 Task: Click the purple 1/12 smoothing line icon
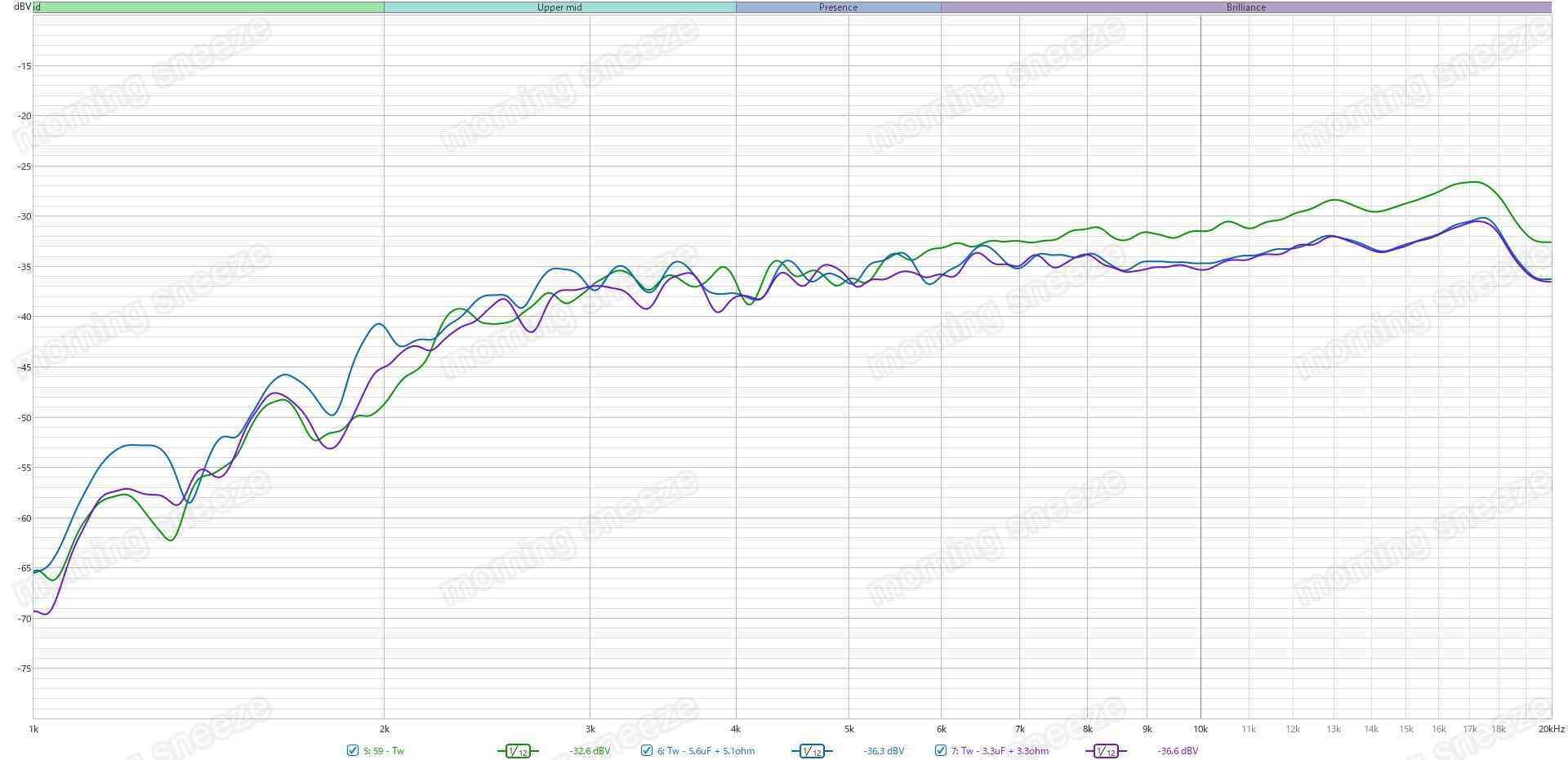1106,751
